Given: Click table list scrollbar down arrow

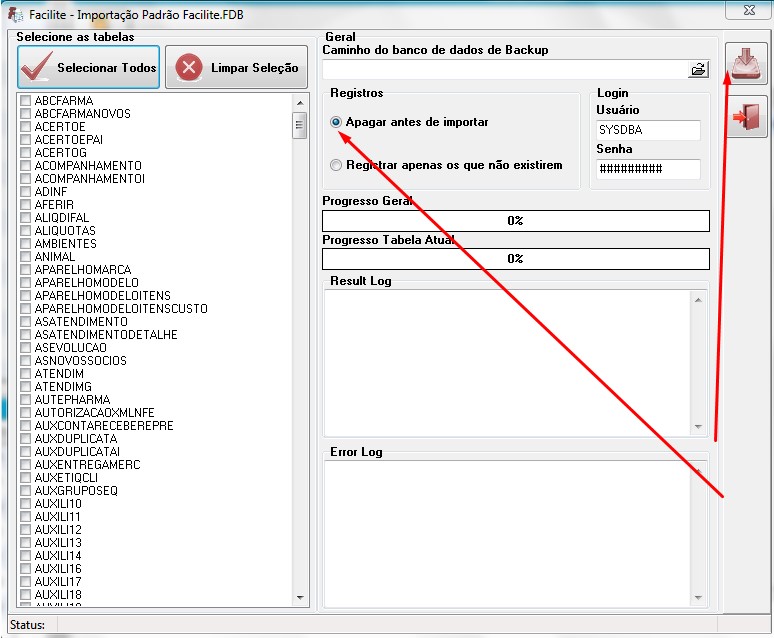Looking at the screenshot, I should (x=300, y=598).
